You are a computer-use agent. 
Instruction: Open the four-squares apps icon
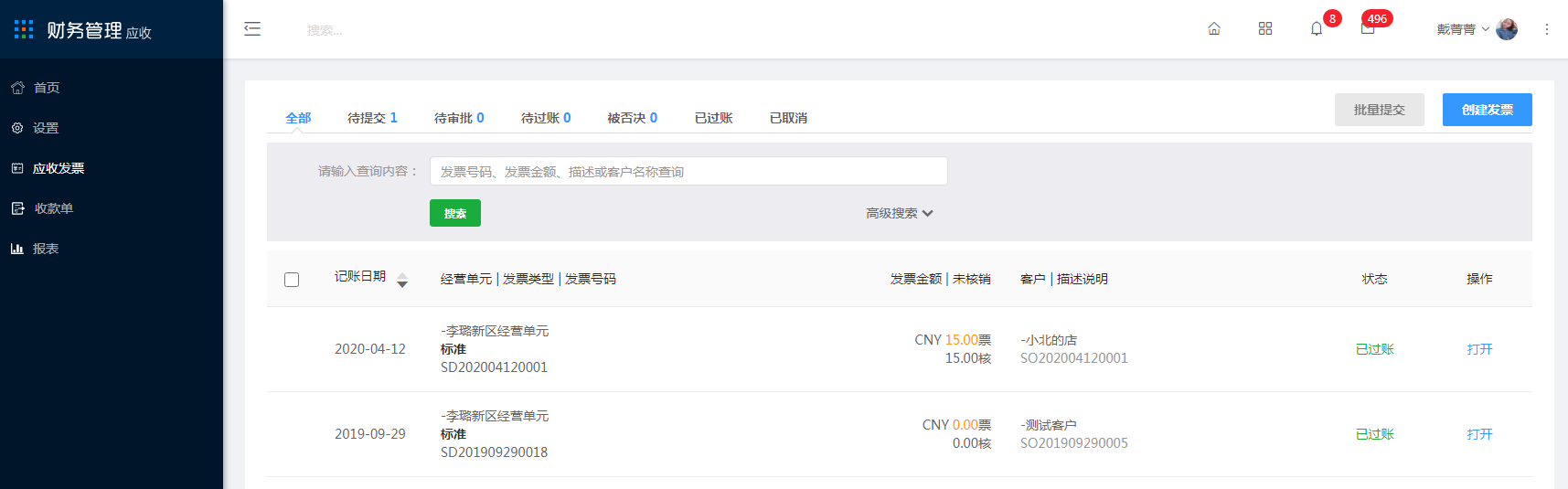tap(1265, 29)
